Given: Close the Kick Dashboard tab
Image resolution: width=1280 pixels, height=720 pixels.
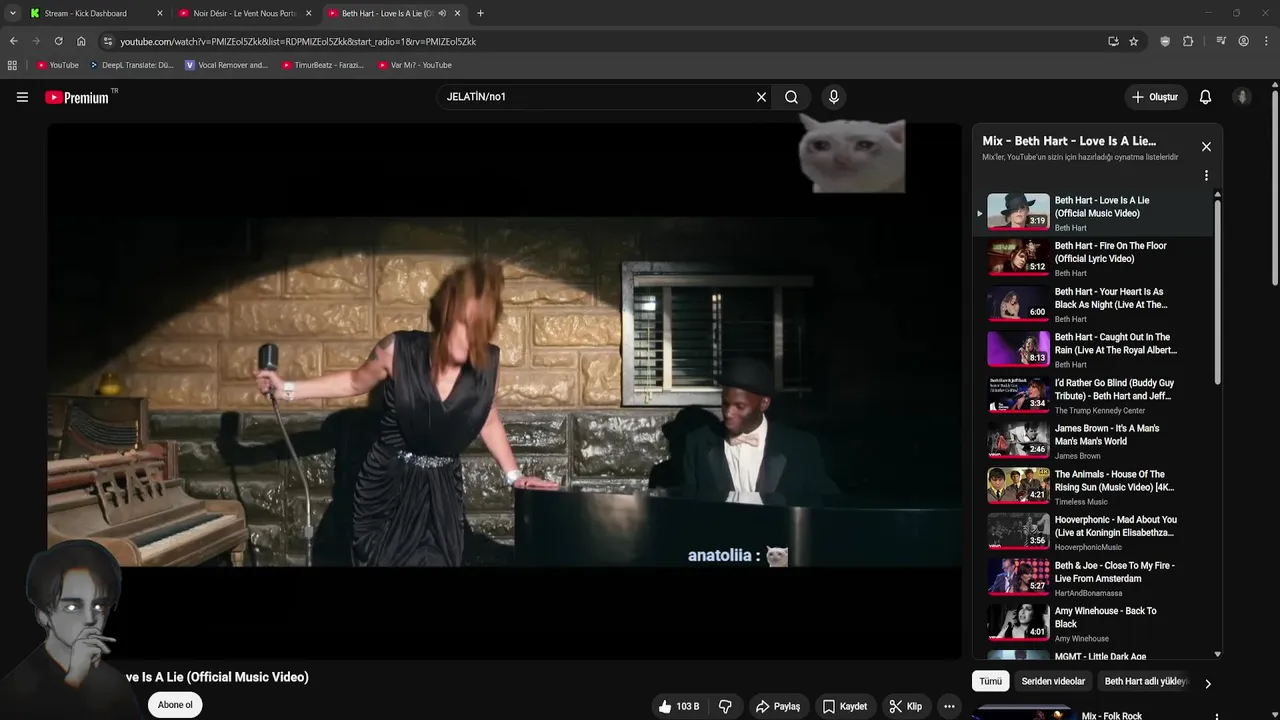Looking at the screenshot, I should 159,13.
